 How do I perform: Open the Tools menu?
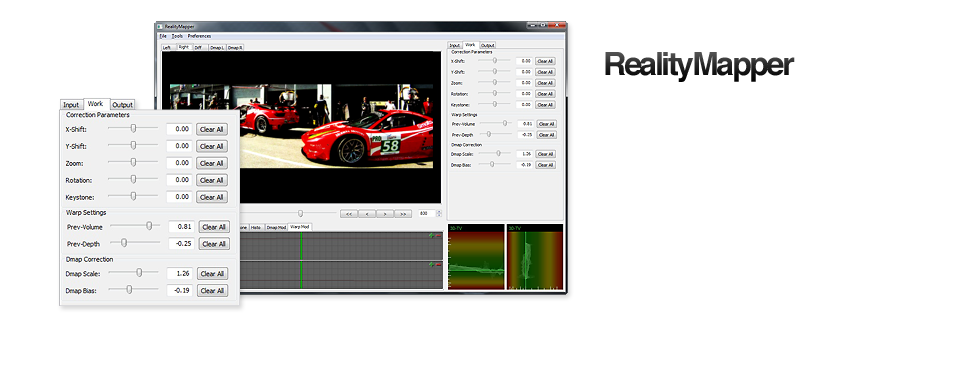point(177,36)
